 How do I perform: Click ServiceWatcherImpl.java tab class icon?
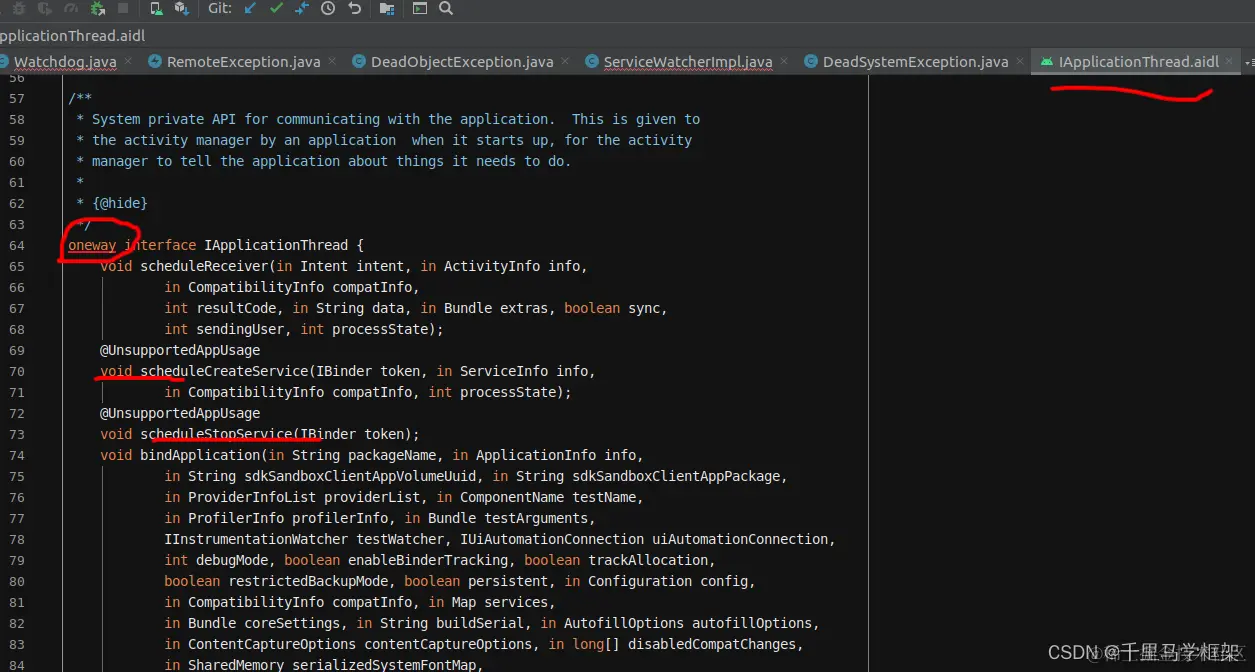click(x=592, y=61)
